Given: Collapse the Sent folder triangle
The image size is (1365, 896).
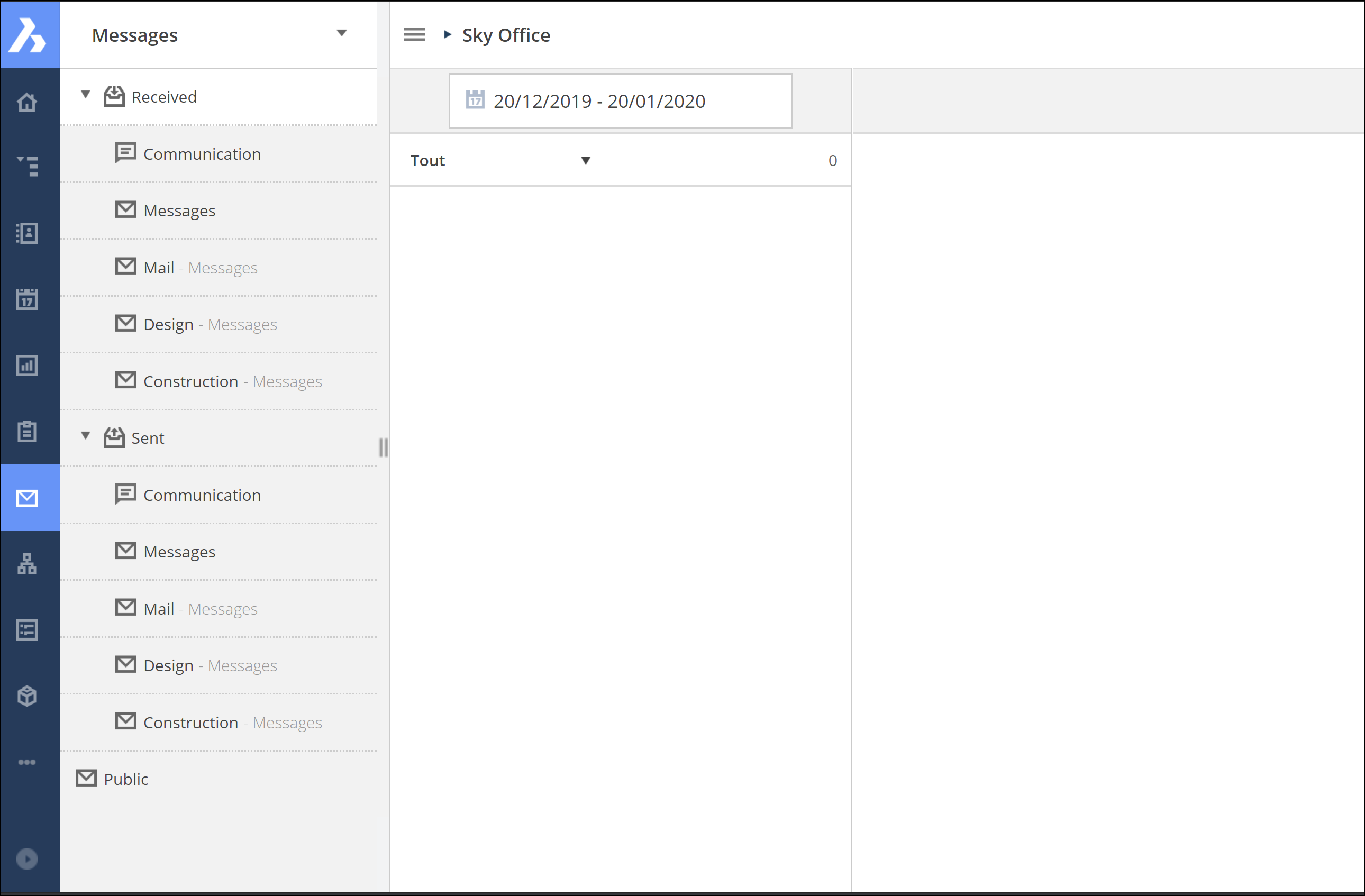Looking at the screenshot, I should [x=86, y=435].
